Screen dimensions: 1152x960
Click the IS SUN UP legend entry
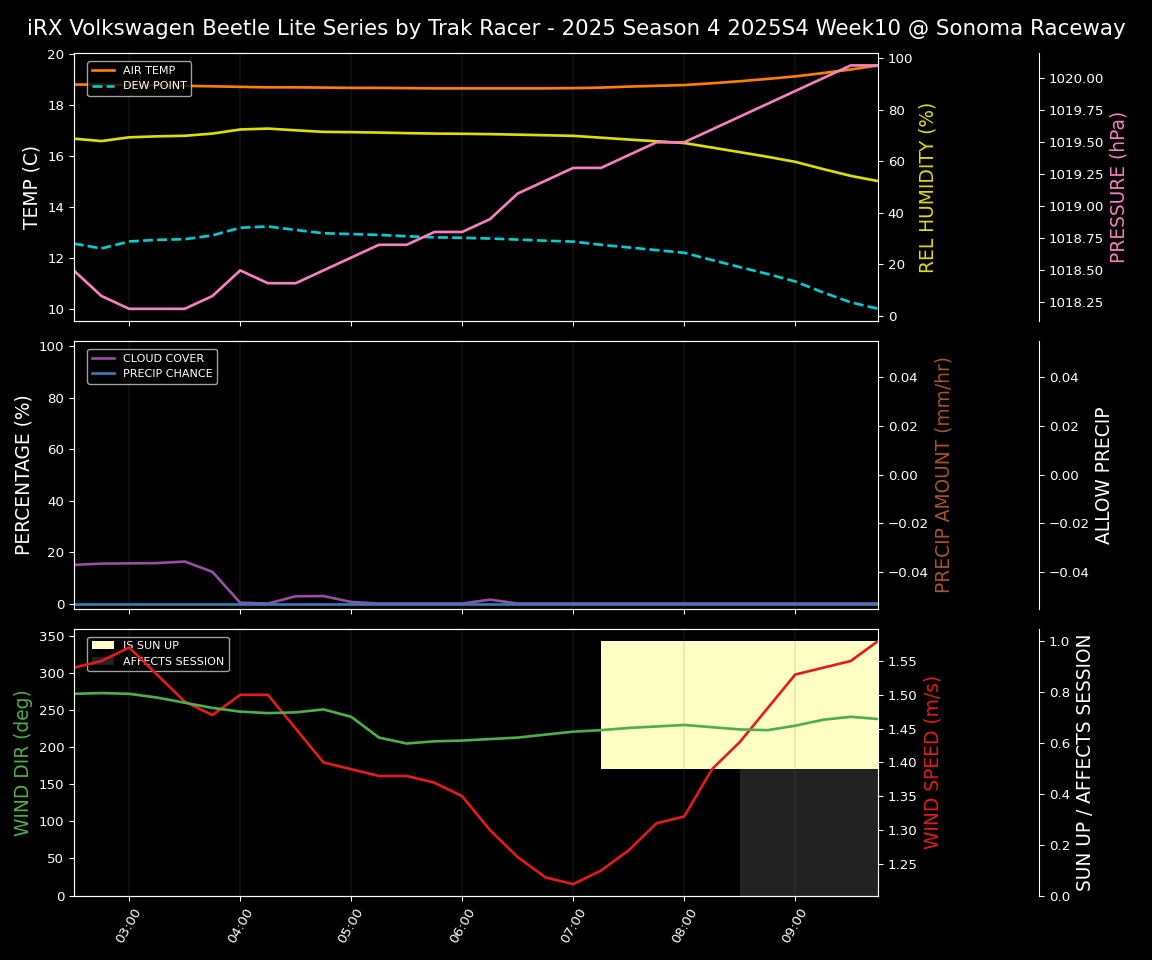click(150, 646)
